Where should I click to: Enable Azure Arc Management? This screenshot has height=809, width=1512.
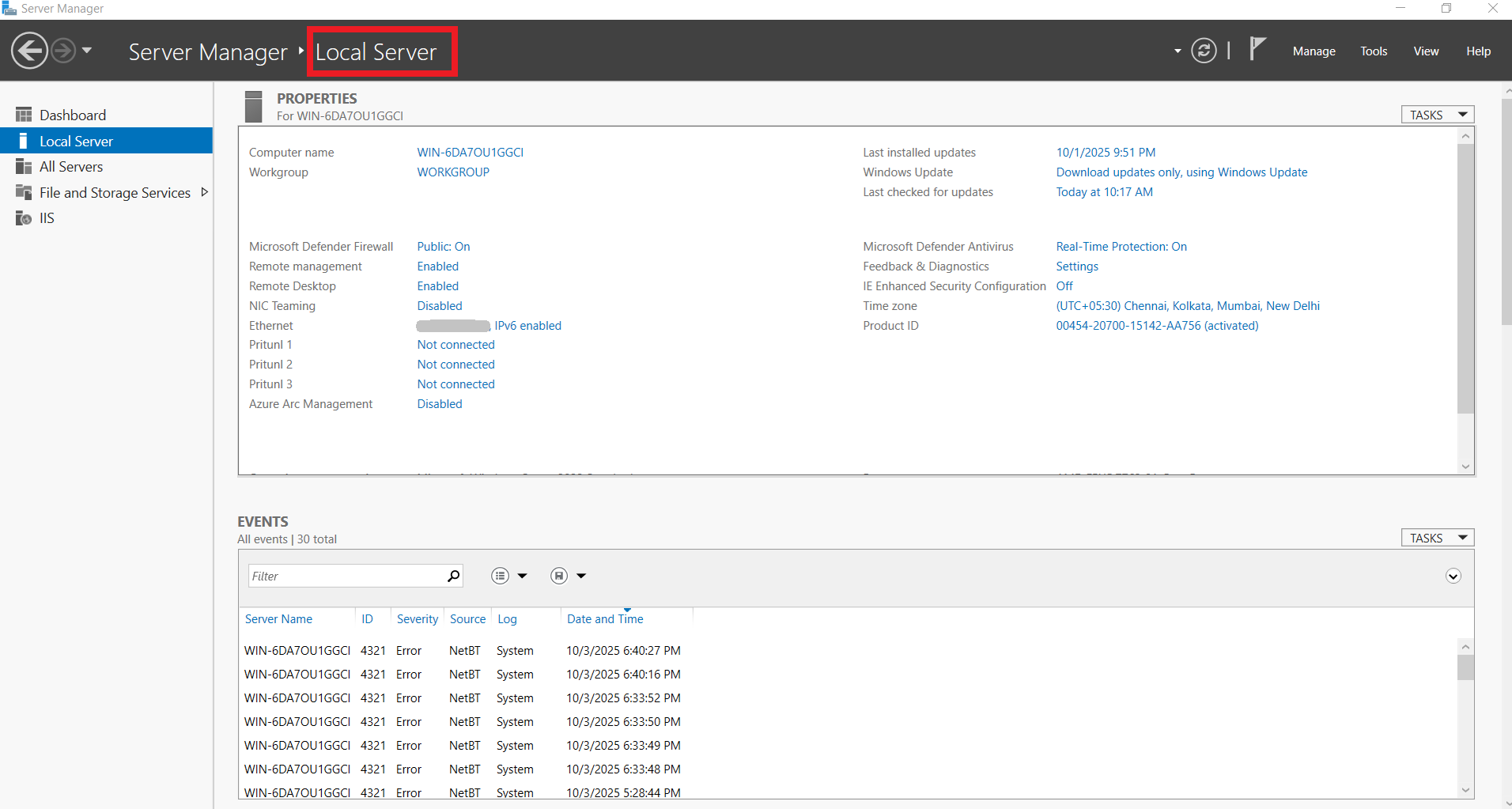(x=439, y=403)
